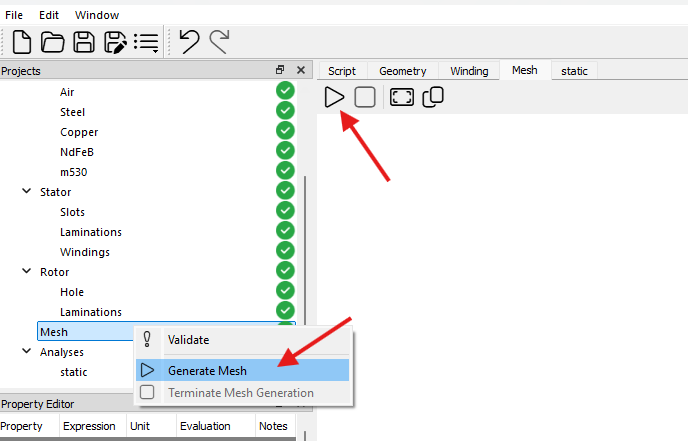Collapse the Rotor tree node
Image resolution: width=688 pixels, height=441 pixels.
point(27,271)
